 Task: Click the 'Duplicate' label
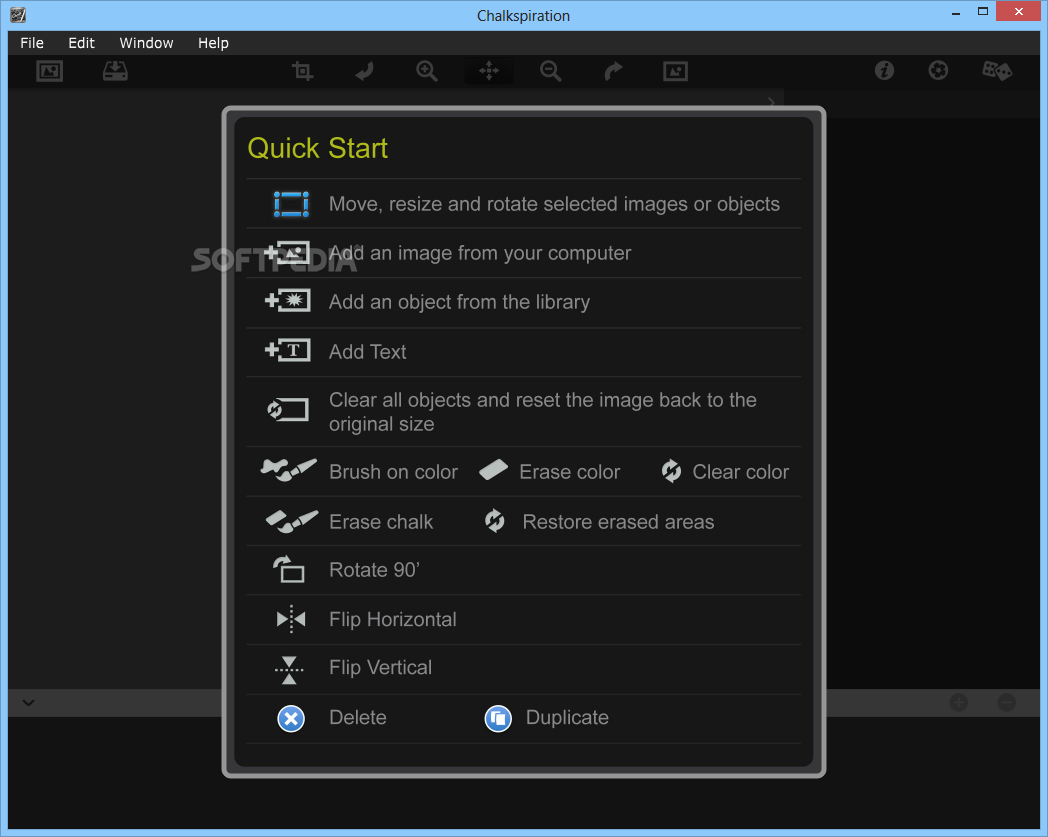click(567, 717)
